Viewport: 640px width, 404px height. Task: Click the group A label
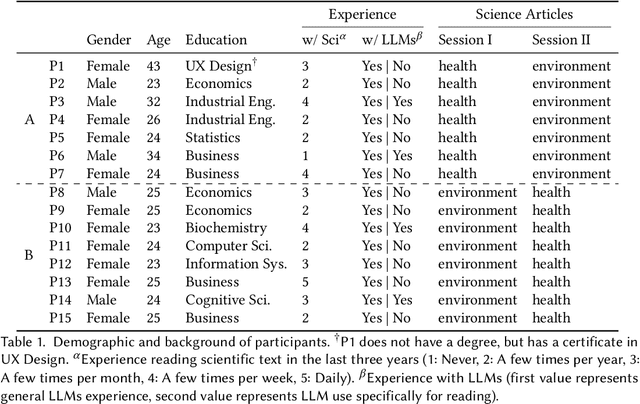tap(27, 119)
